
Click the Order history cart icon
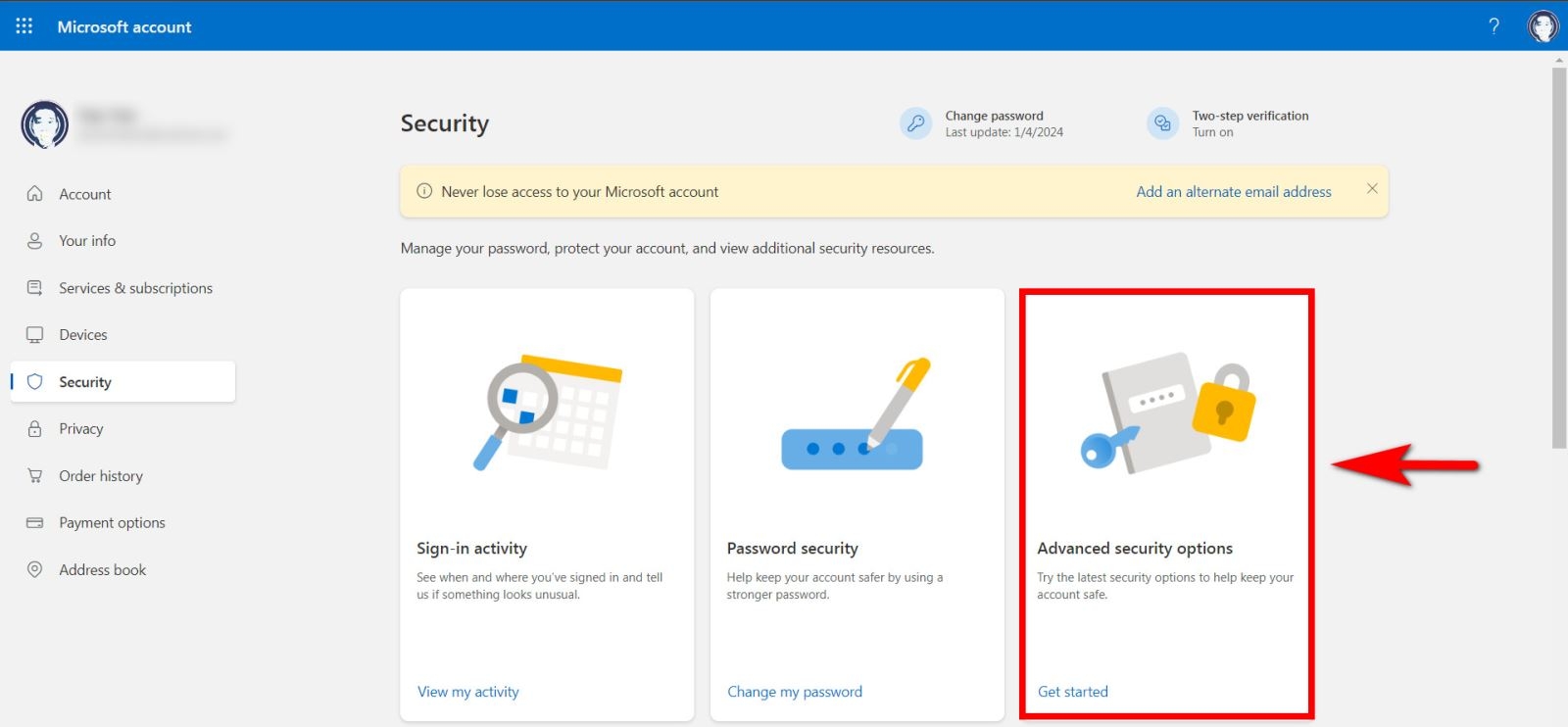coord(35,476)
